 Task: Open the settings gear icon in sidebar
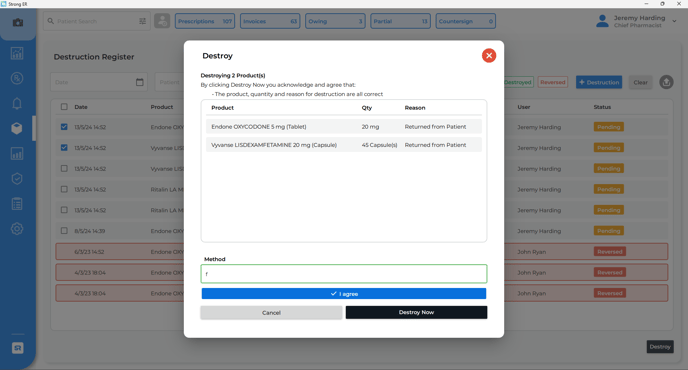click(17, 229)
